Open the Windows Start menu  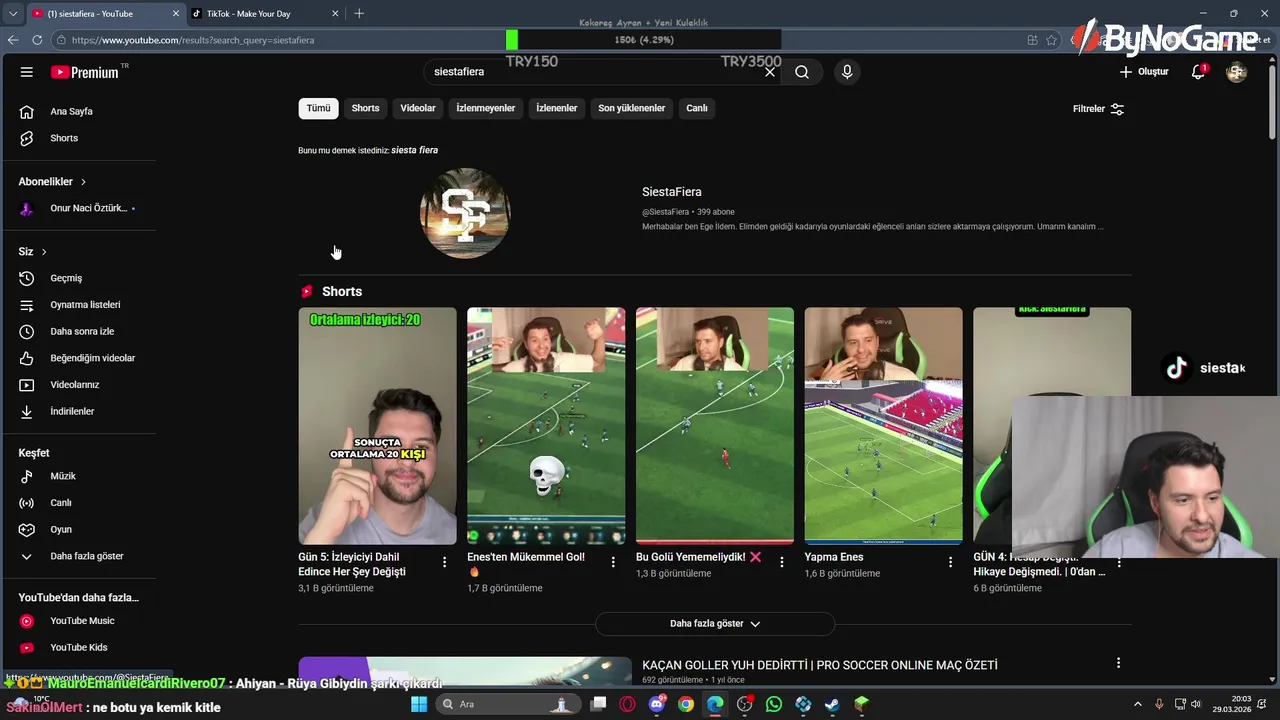tap(419, 704)
